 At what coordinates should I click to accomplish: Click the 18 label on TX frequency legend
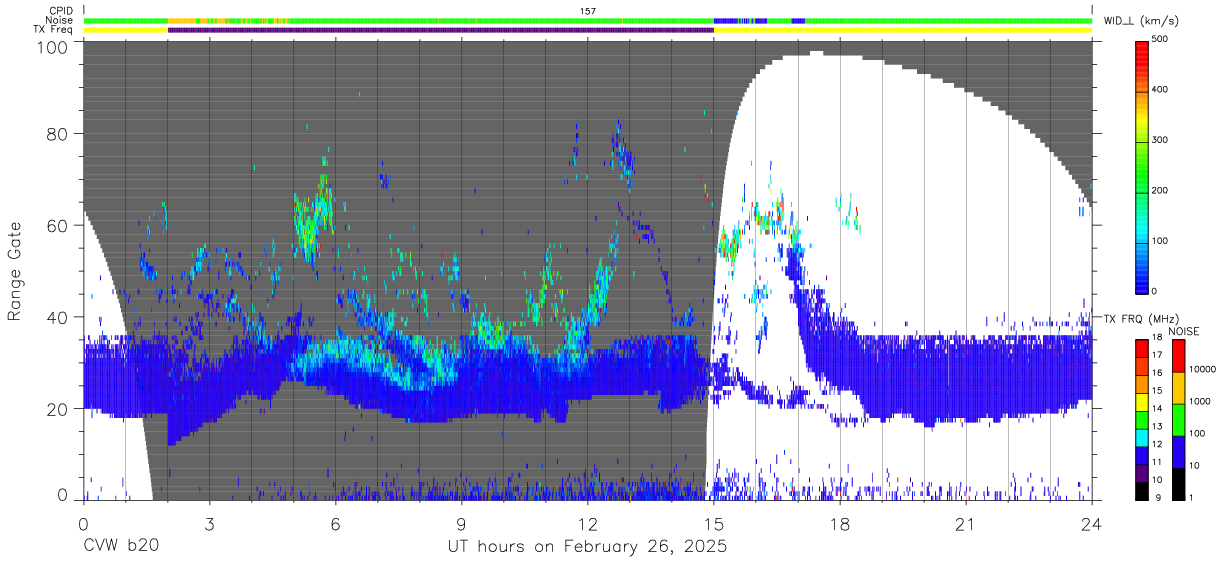[x=1159, y=340]
